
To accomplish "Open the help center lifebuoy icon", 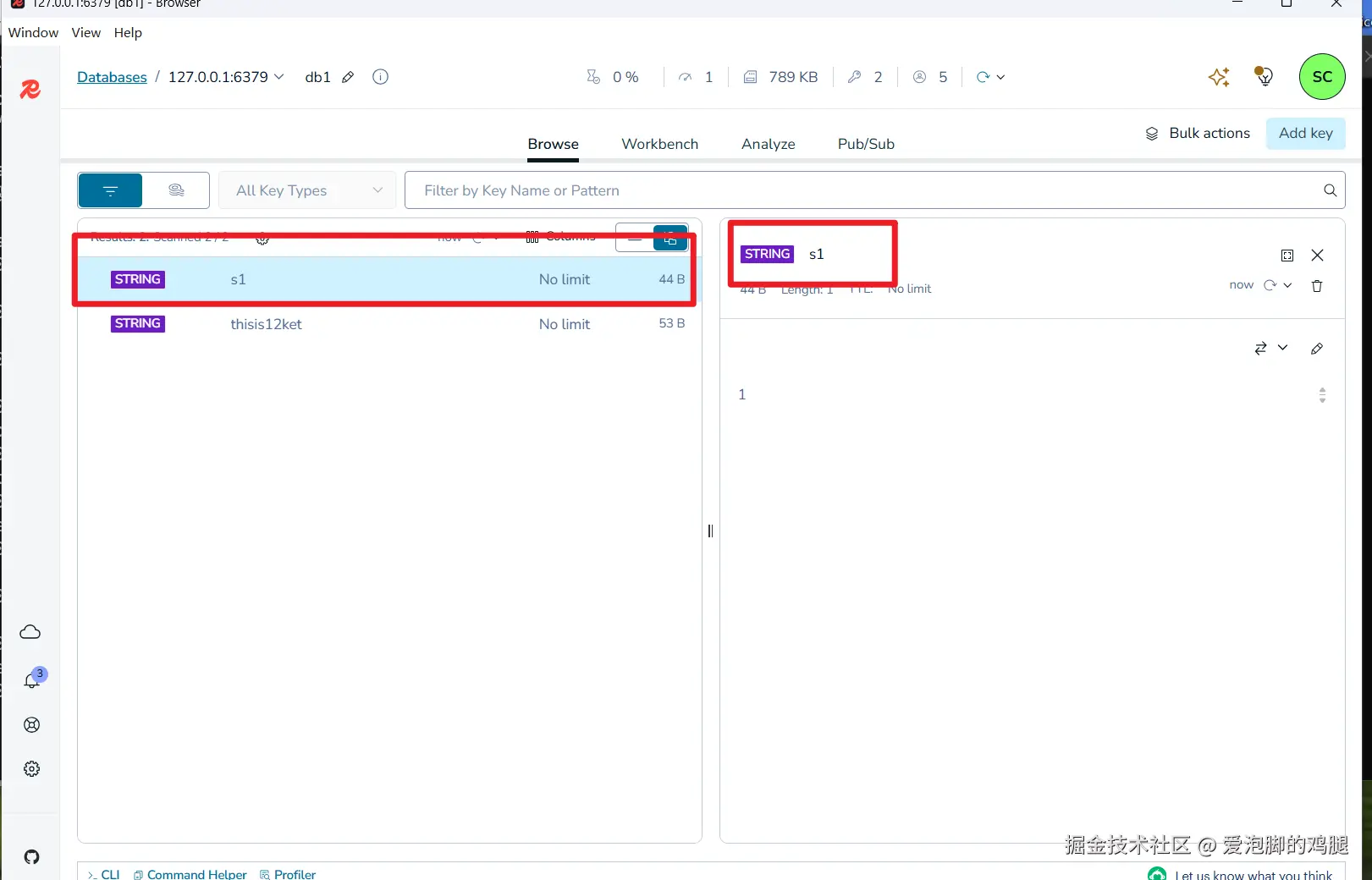I will (x=32, y=724).
